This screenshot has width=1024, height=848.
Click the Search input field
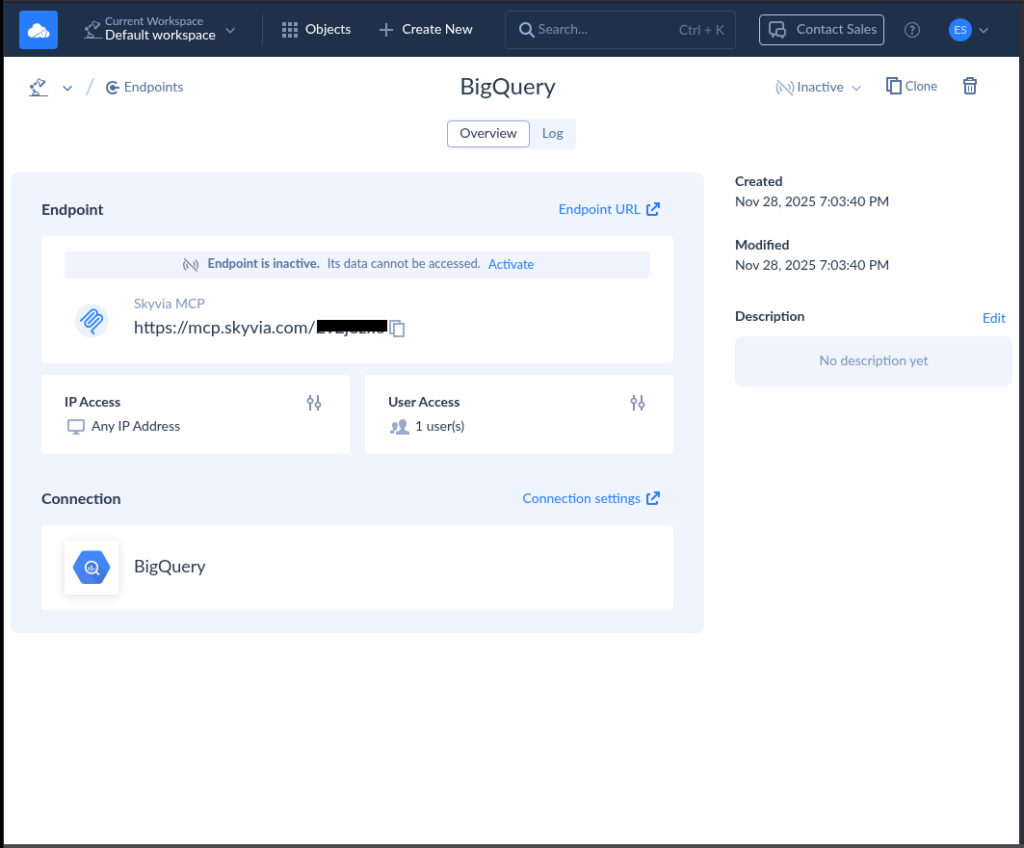[600, 29]
